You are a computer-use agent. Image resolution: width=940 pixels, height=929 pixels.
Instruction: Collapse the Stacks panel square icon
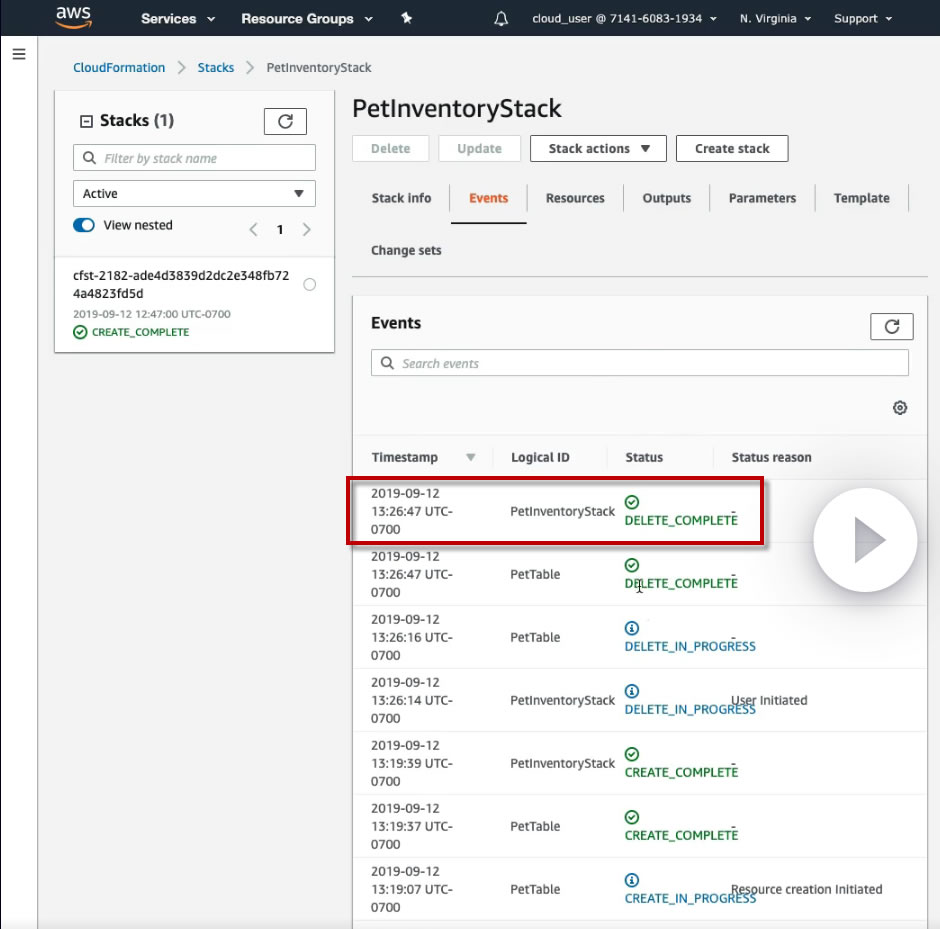86,122
